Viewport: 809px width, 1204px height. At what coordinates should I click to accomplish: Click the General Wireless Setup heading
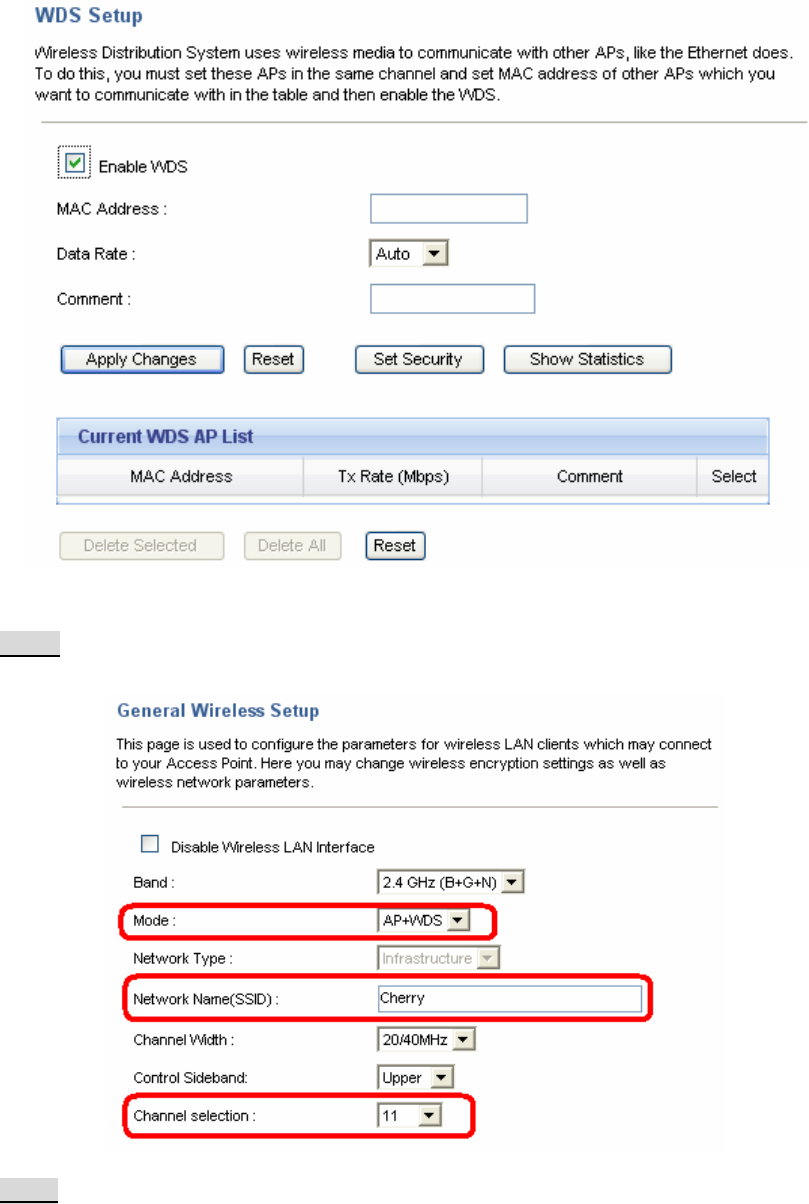coord(218,712)
